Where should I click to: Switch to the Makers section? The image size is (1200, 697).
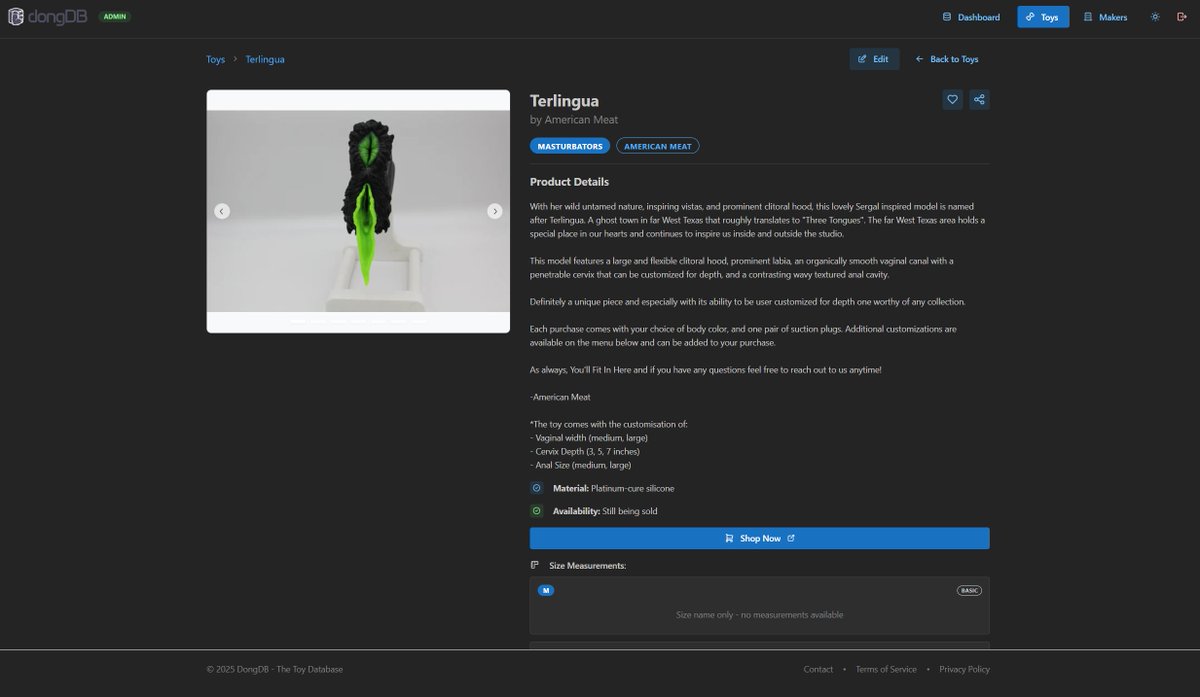pyautogui.click(x=1104, y=16)
